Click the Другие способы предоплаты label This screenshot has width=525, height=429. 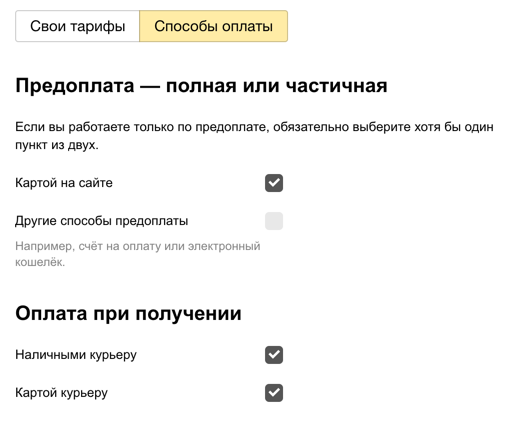pyautogui.click(x=101, y=221)
